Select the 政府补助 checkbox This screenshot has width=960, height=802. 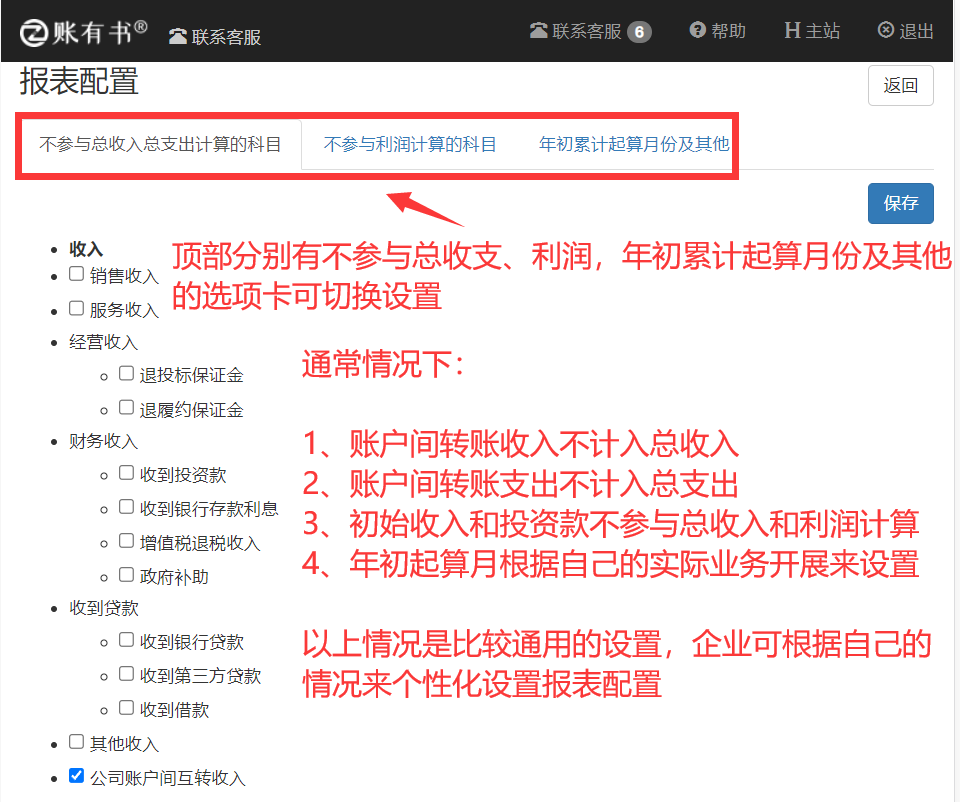126,574
